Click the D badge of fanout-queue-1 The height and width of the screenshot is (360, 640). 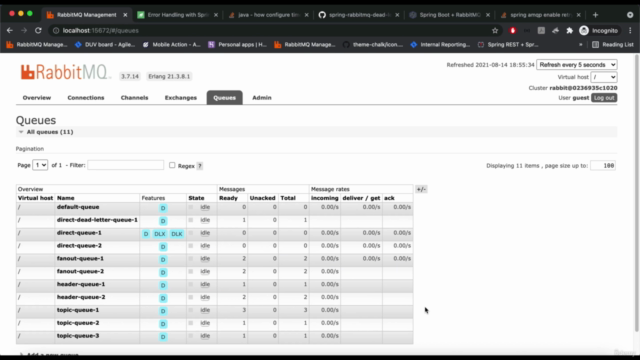[x=163, y=260]
